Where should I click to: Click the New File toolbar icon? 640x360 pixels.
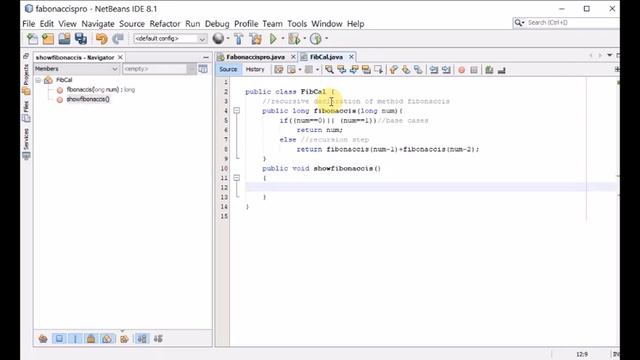click(x=32, y=39)
